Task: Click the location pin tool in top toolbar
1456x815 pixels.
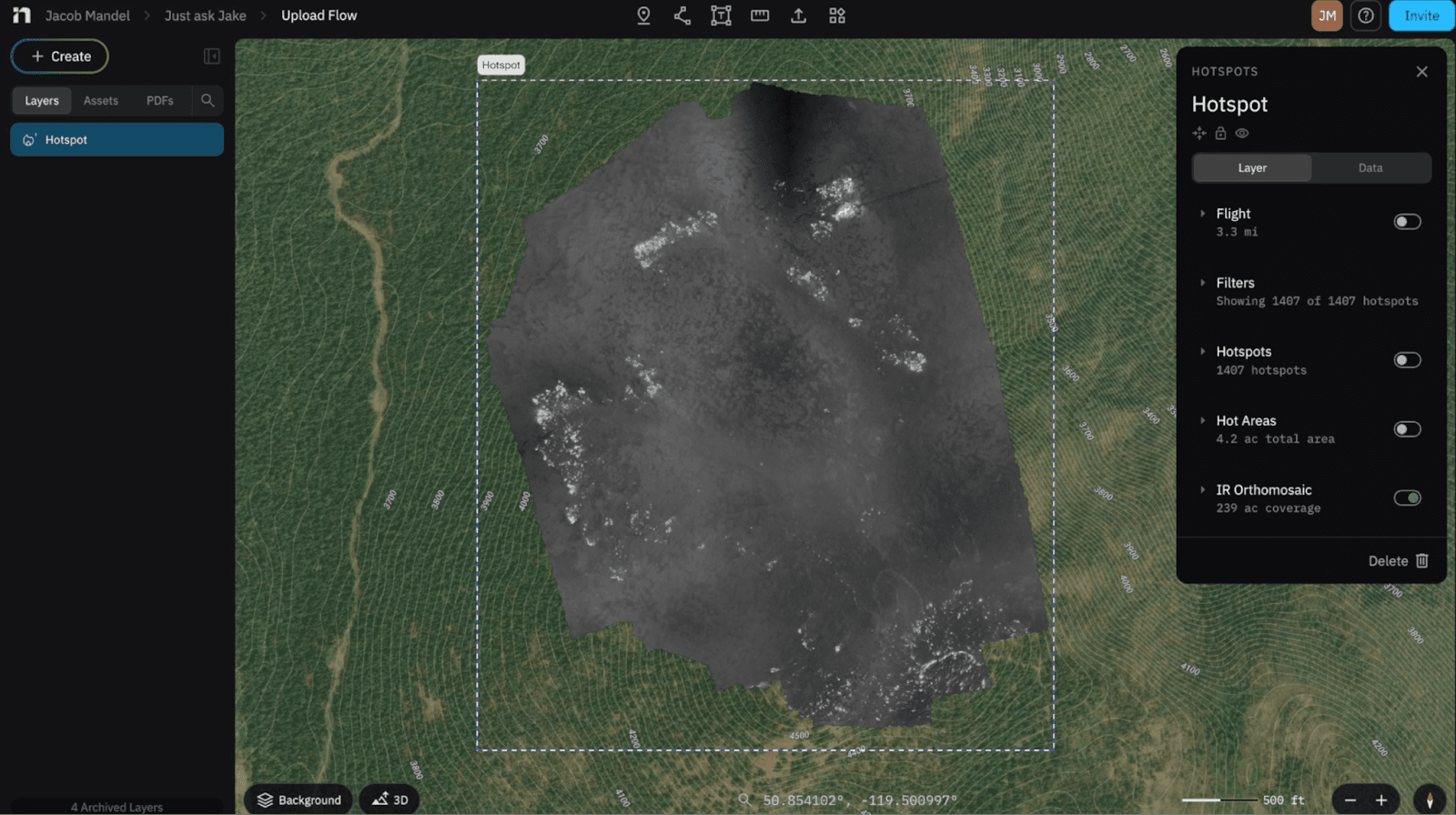Action: point(643,15)
